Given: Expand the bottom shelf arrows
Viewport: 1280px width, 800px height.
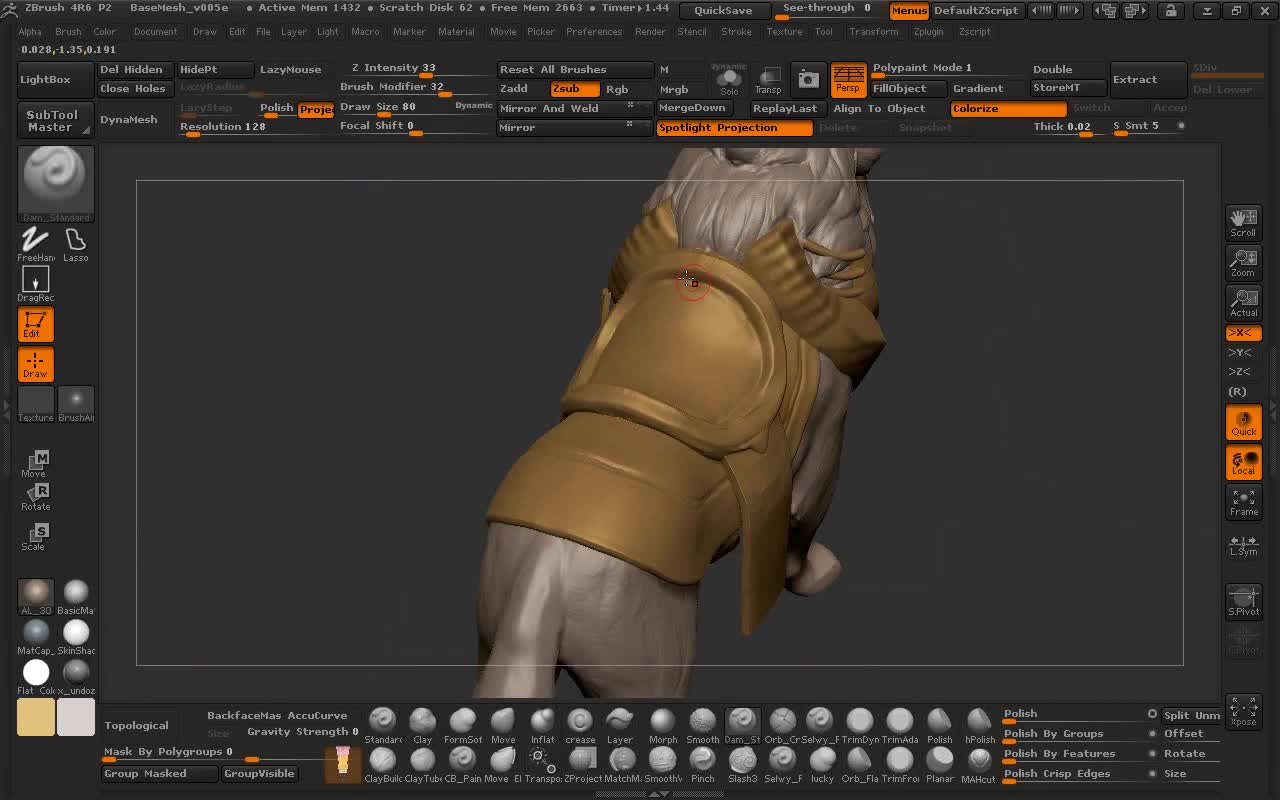Looking at the screenshot, I should (x=658, y=794).
